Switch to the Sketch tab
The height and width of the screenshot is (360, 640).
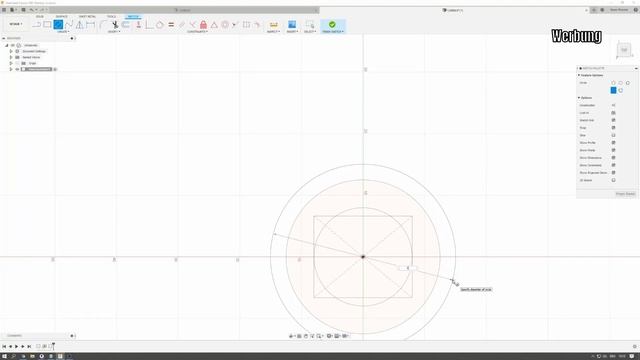(133, 17)
